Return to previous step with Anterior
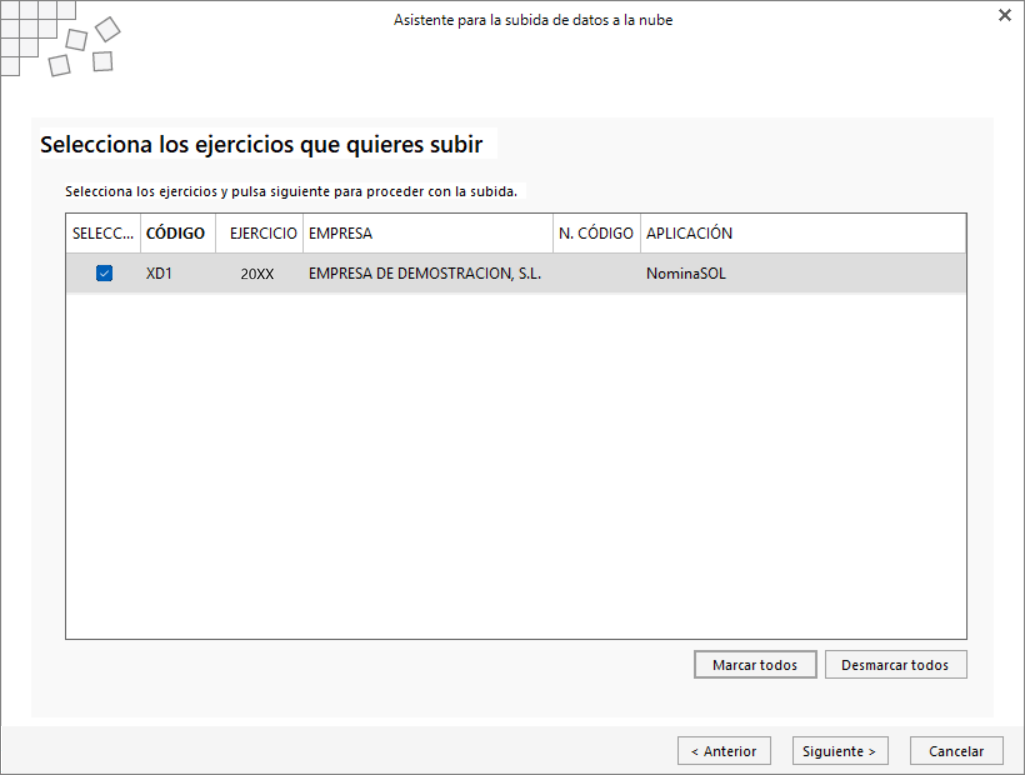 point(724,751)
